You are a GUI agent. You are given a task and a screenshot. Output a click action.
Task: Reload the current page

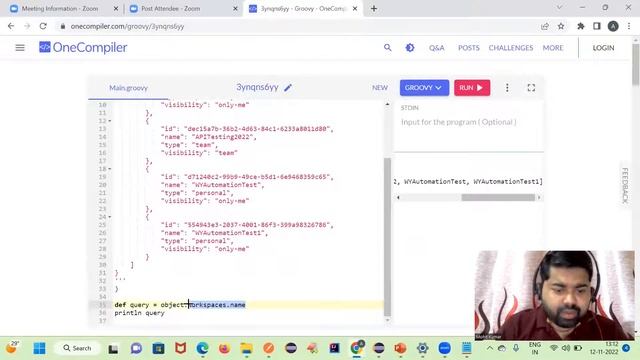tap(43, 26)
